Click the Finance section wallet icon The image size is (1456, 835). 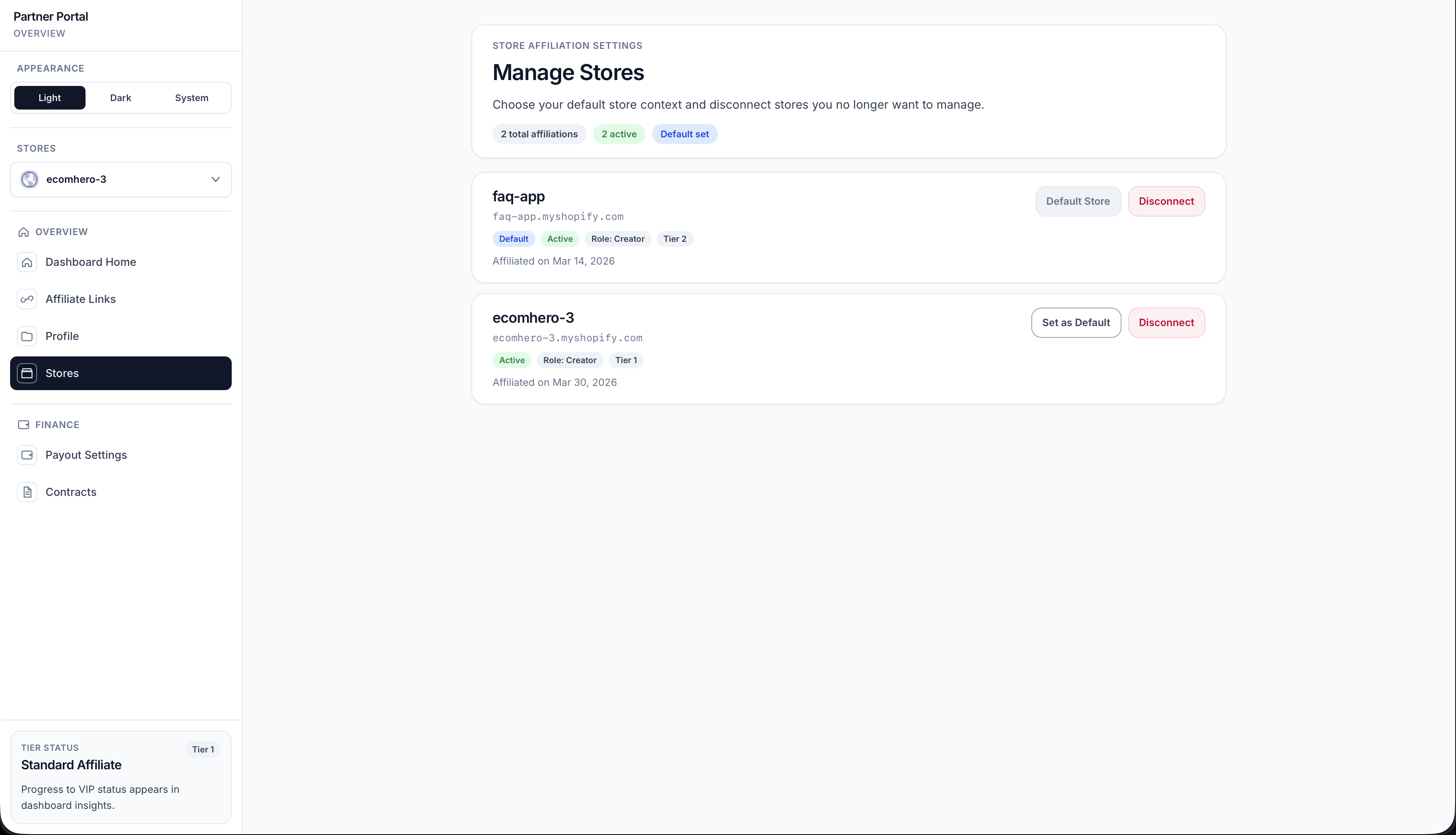point(24,425)
